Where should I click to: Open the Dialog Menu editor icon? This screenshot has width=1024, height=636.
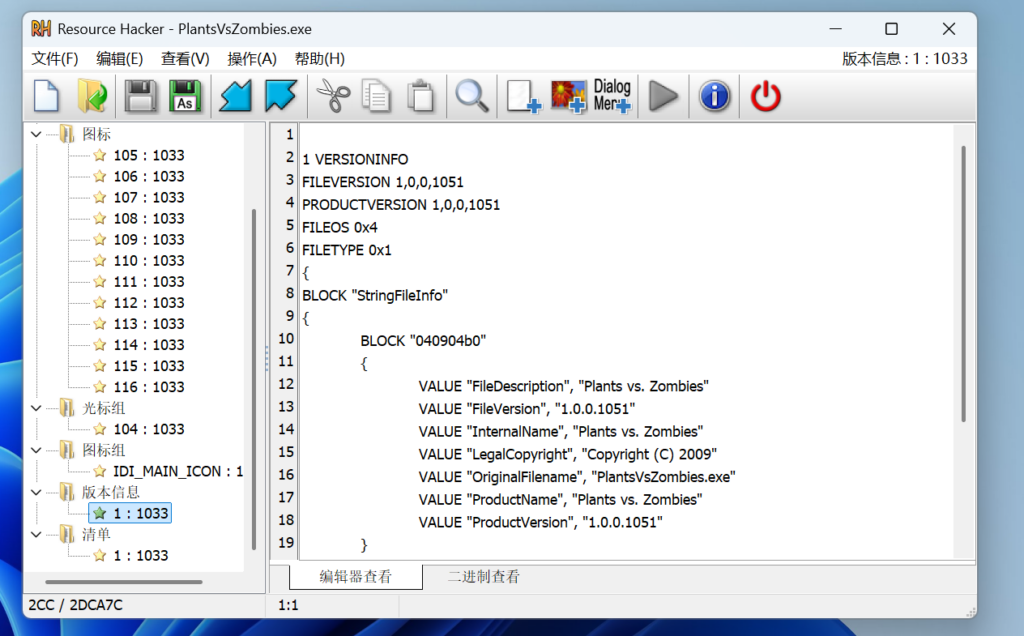[612, 96]
